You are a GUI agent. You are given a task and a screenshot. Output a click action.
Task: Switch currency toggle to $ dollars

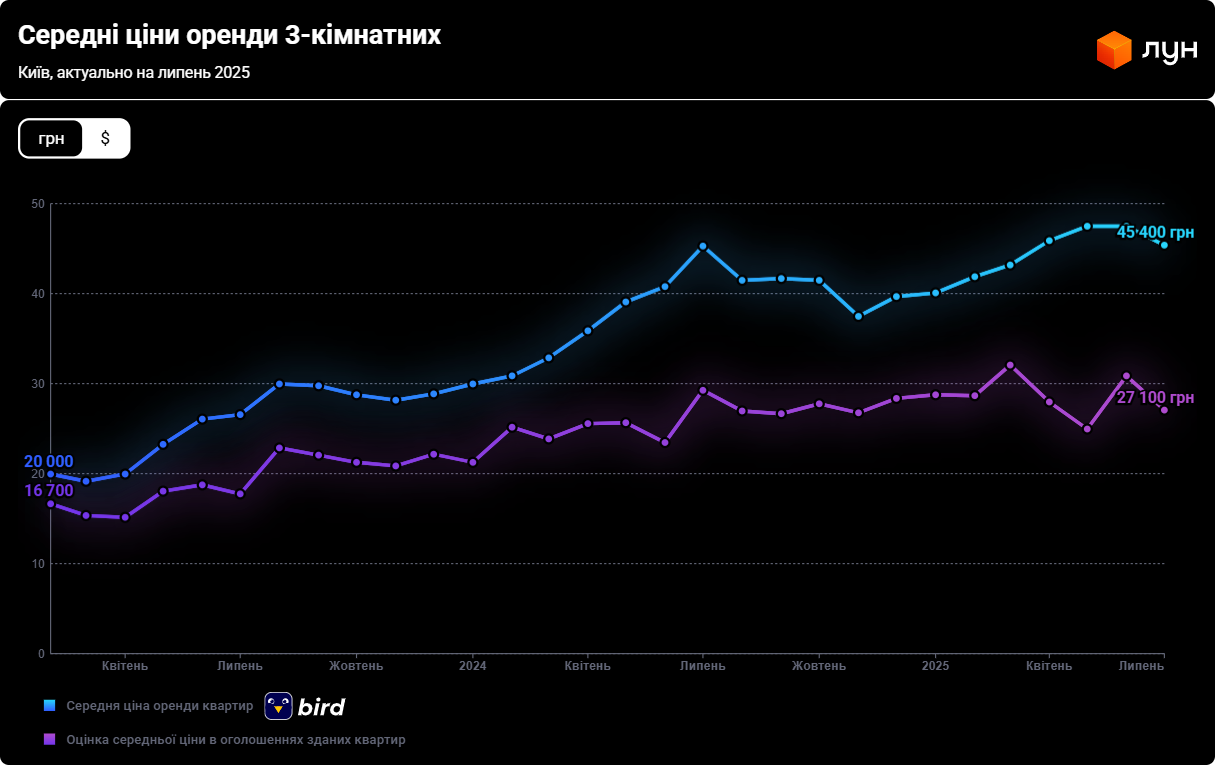tap(105, 138)
